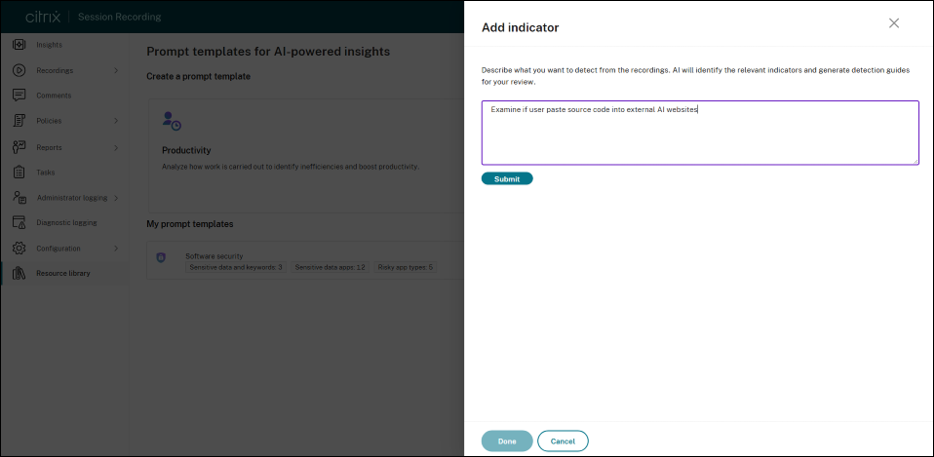This screenshot has height=457, width=934.
Task: Expand the Policies menu chevron
Action: pos(116,121)
